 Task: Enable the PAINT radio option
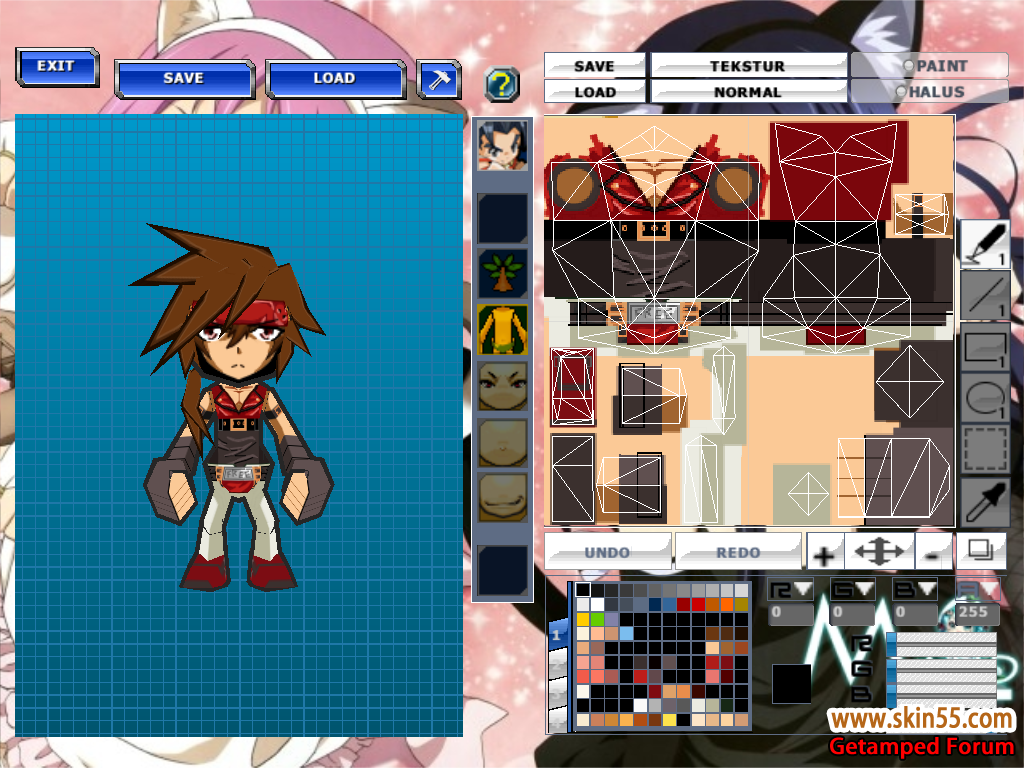(x=930, y=66)
